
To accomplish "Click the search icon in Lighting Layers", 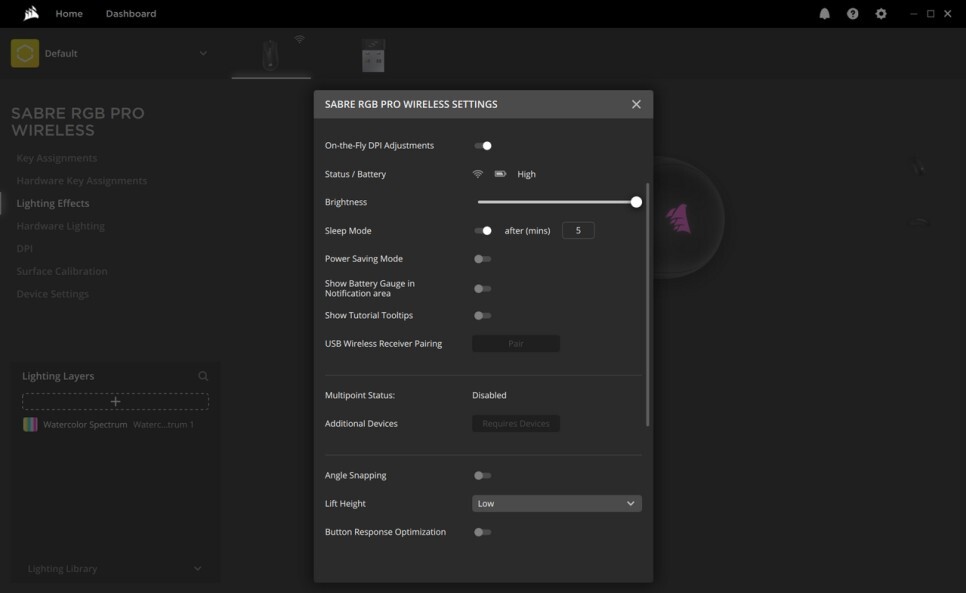I will click(203, 376).
